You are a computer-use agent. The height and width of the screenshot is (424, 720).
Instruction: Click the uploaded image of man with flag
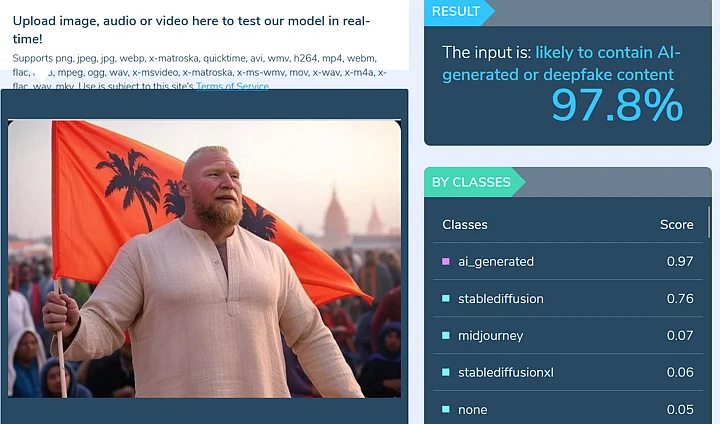point(204,259)
